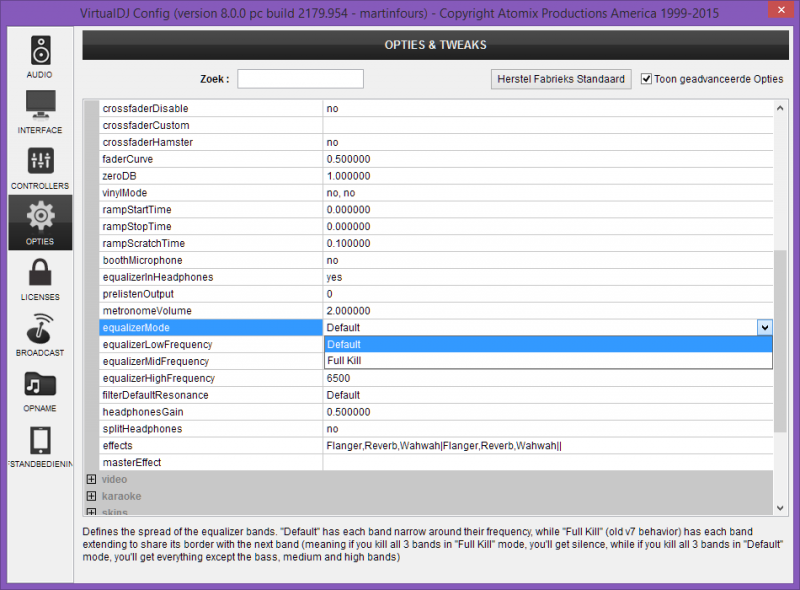The image size is (800, 590).
Task: Select the effects option row
Action: coord(436,446)
